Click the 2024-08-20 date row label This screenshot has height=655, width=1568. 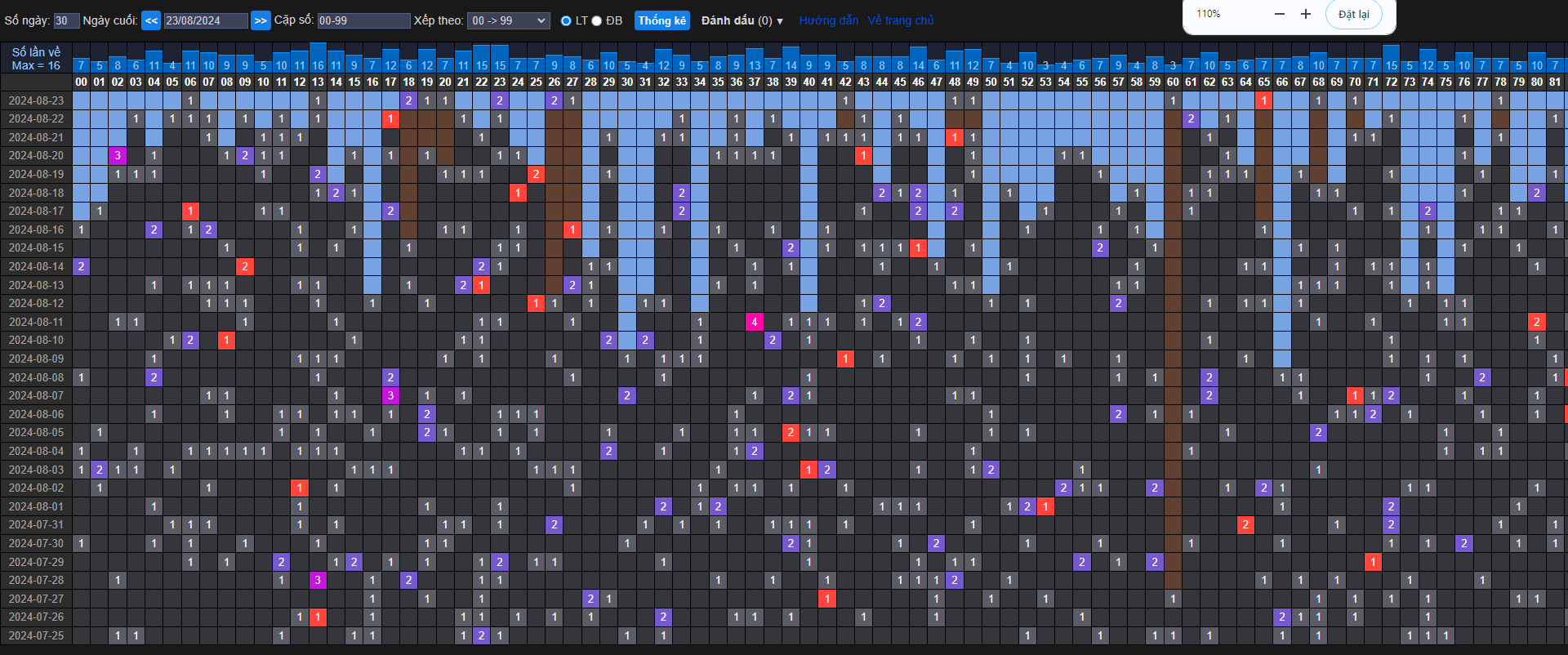pyautogui.click(x=36, y=155)
